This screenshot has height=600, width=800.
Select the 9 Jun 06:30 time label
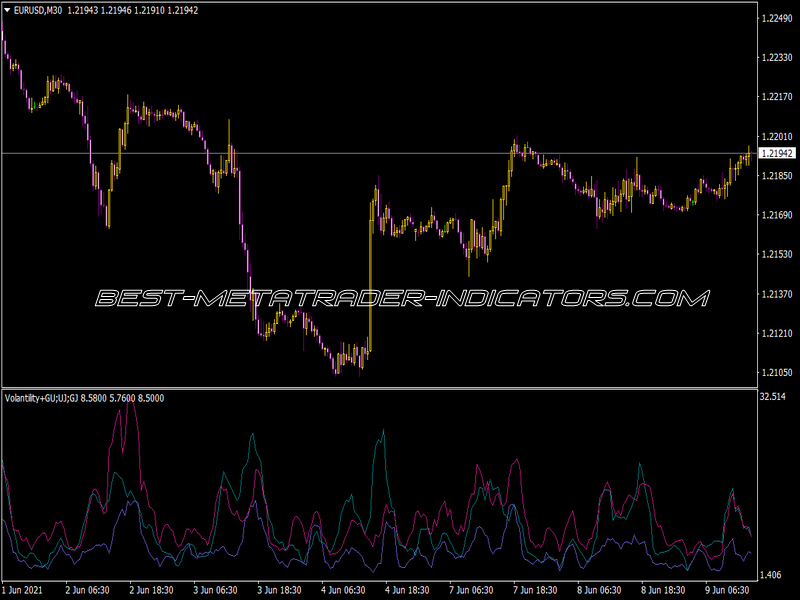(727, 590)
